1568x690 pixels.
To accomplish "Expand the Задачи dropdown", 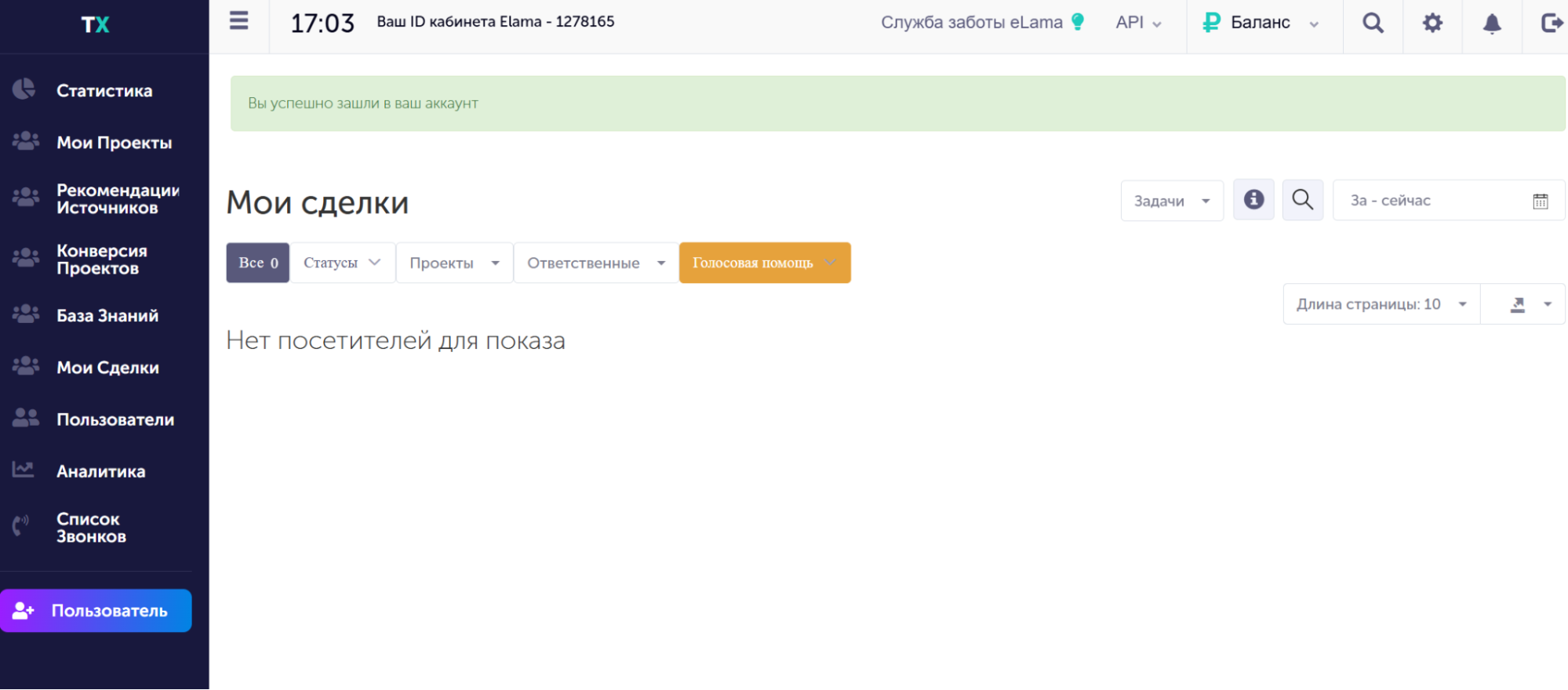I will click(1171, 201).
